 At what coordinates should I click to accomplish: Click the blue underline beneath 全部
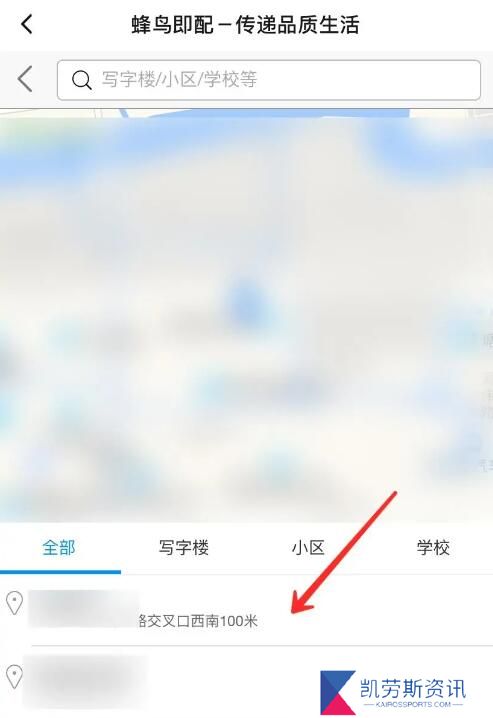click(x=60, y=571)
